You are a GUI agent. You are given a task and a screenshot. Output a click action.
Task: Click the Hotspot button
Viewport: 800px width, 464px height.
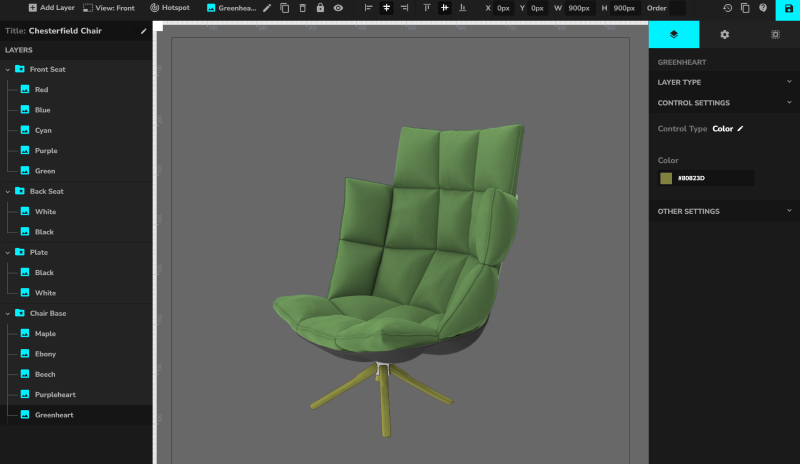(x=169, y=8)
